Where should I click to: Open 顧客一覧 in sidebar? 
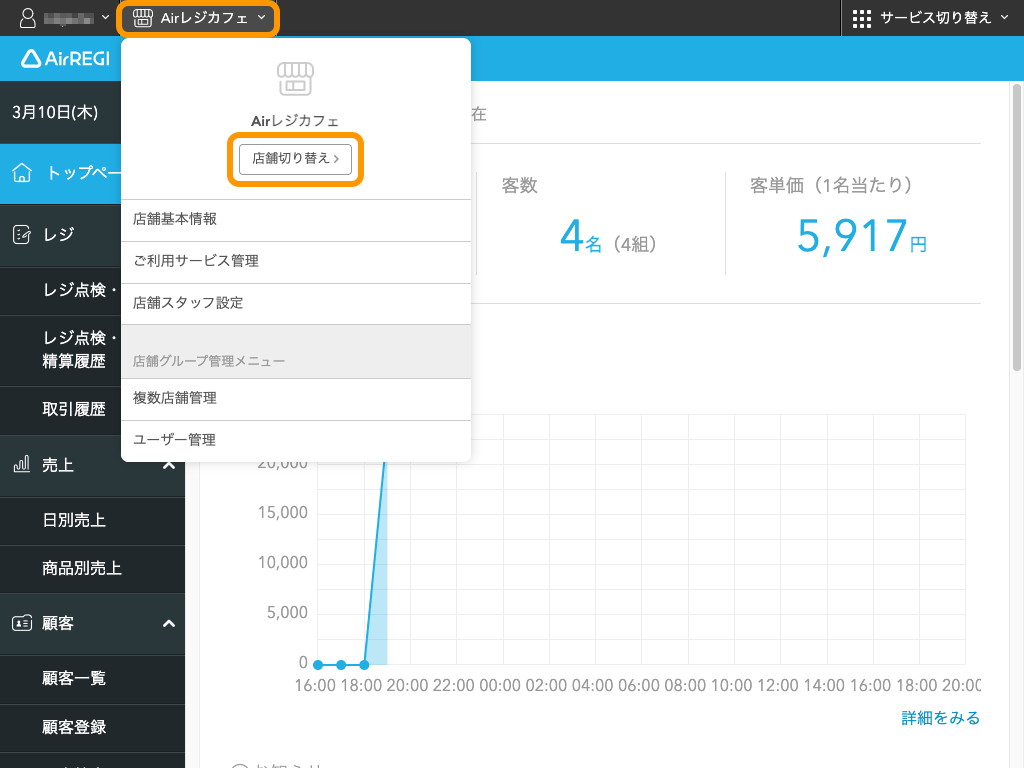click(92, 679)
